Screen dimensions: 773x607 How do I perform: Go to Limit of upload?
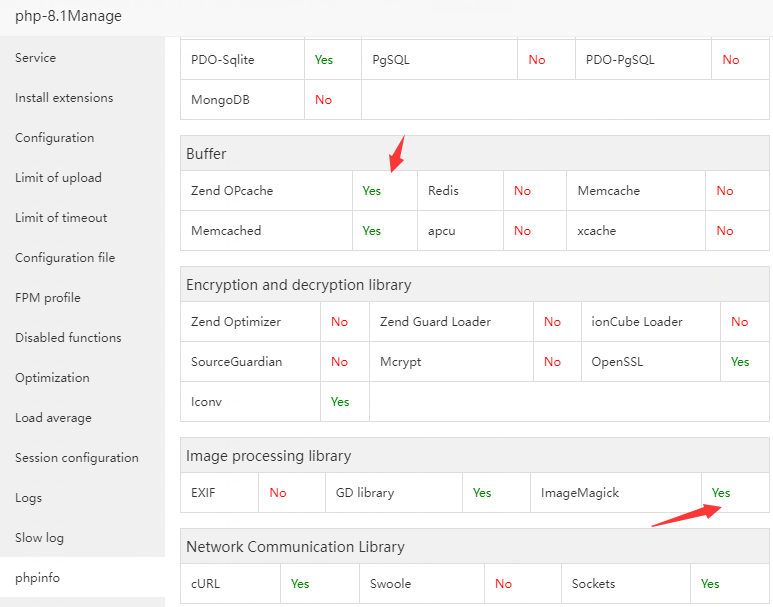(58, 178)
